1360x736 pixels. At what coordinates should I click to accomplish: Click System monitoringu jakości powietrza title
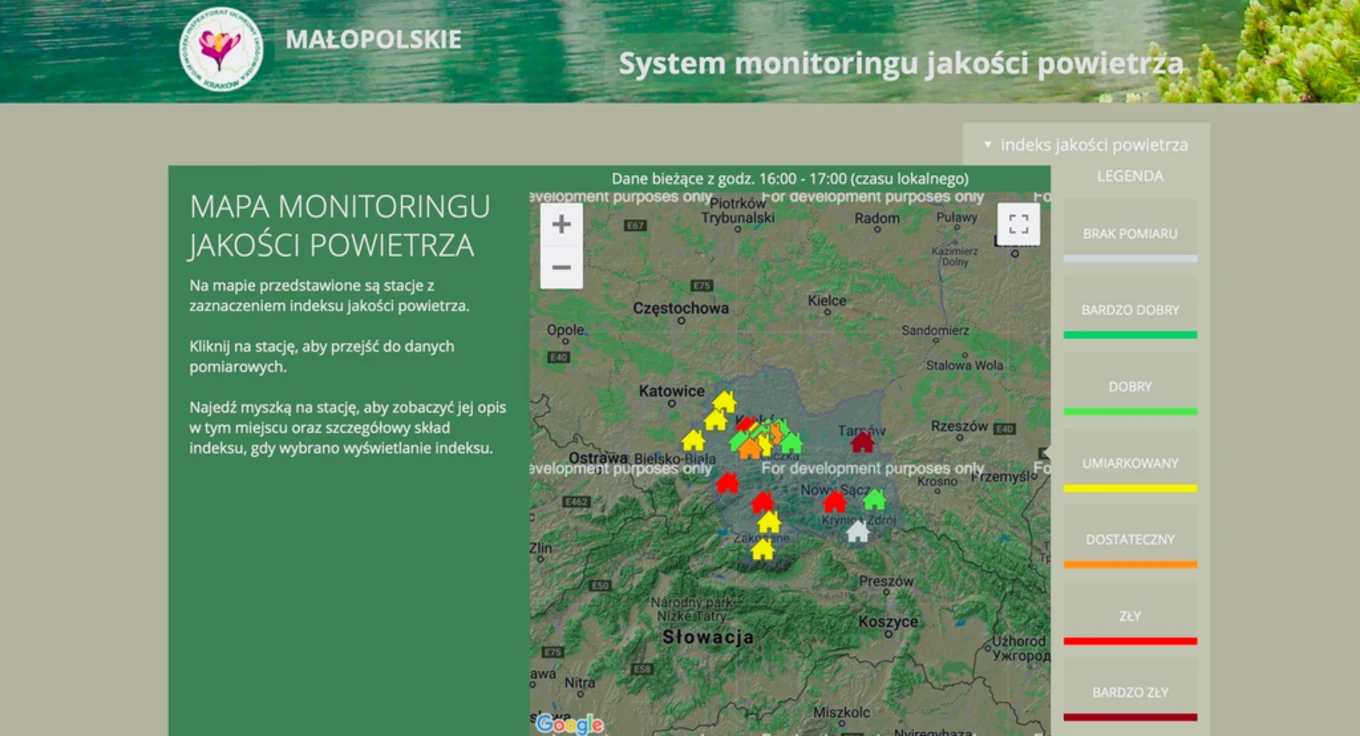coord(901,64)
